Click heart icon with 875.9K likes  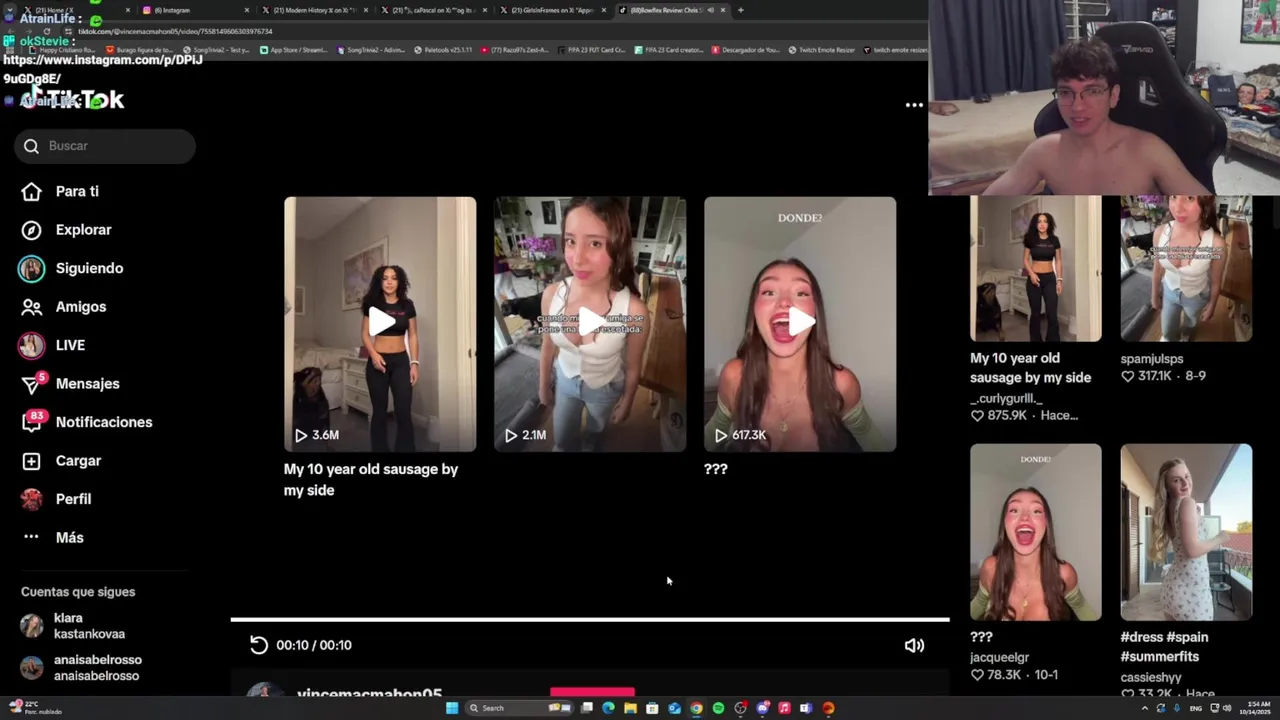click(x=977, y=415)
